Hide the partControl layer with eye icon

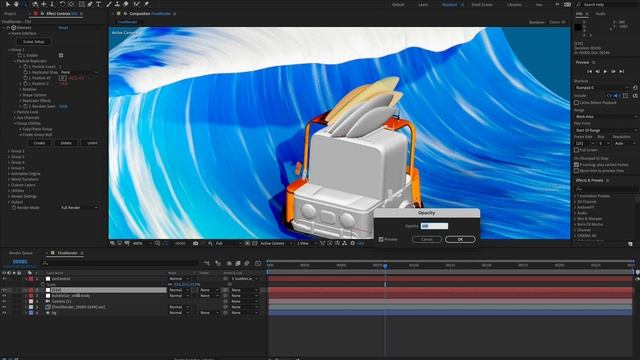4,279
